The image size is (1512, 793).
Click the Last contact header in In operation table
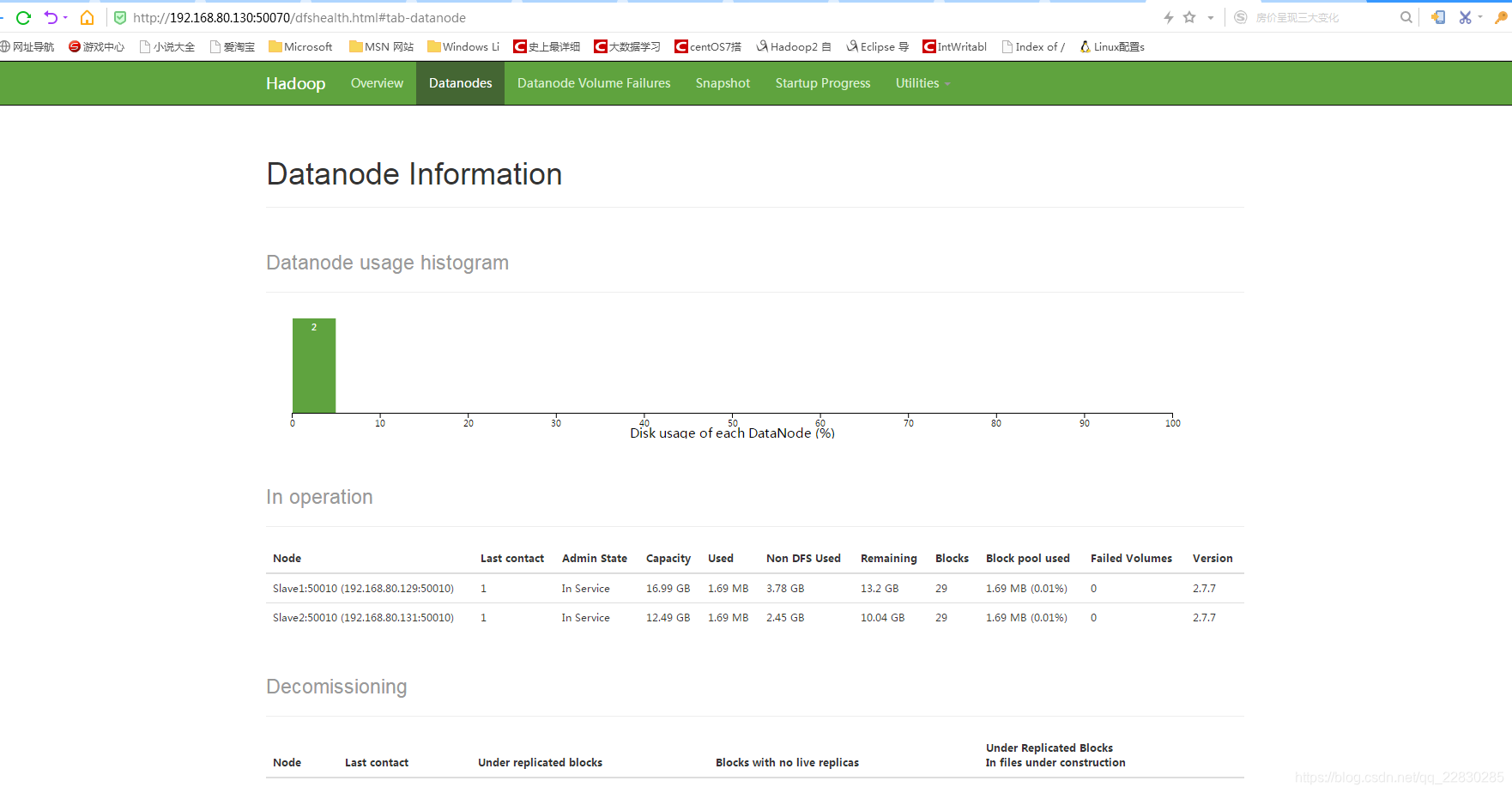click(x=512, y=558)
